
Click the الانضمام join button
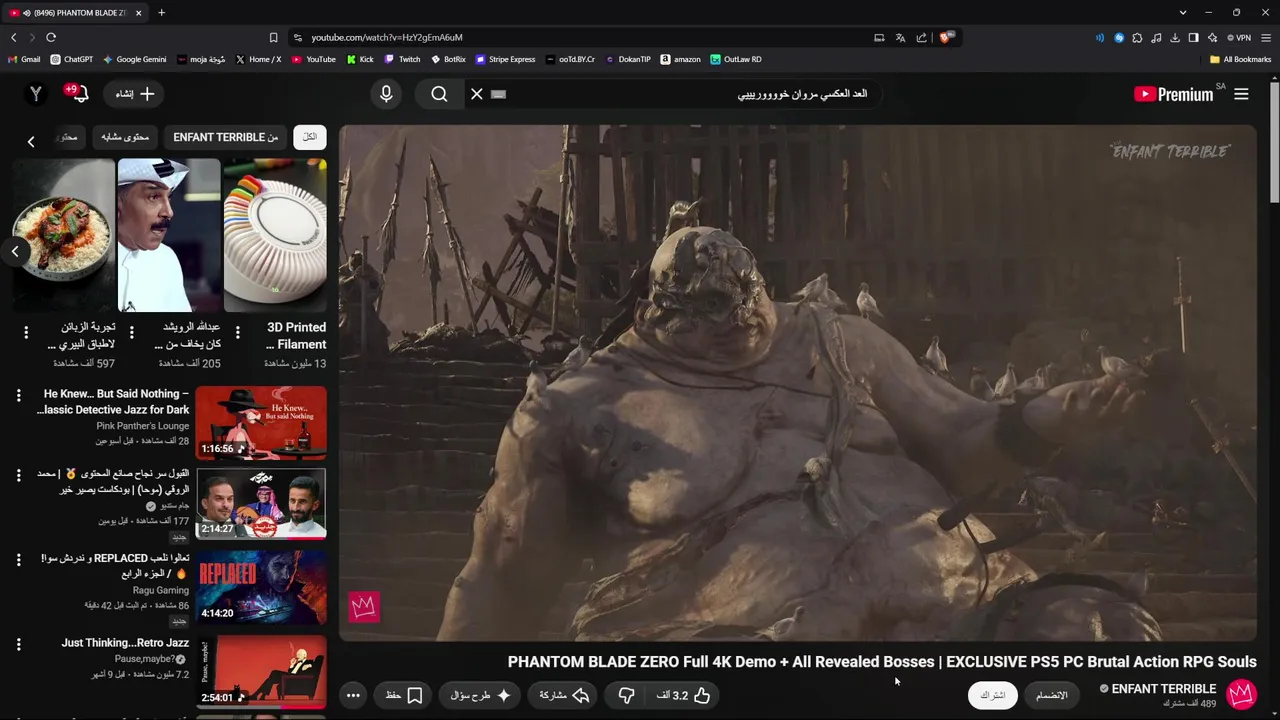(x=1051, y=695)
